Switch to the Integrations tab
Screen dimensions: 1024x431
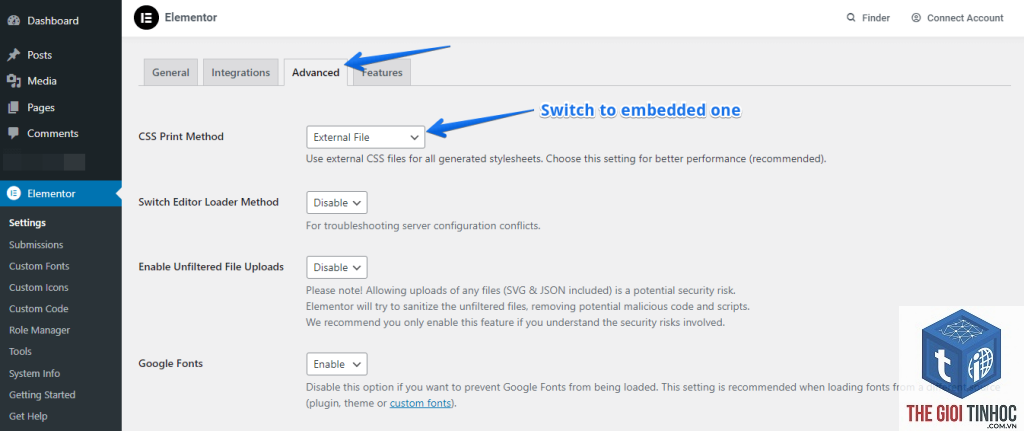click(240, 72)
